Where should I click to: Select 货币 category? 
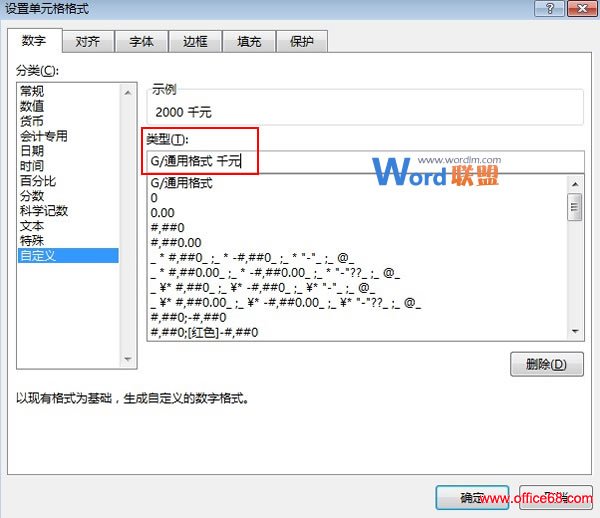[68, 121]
